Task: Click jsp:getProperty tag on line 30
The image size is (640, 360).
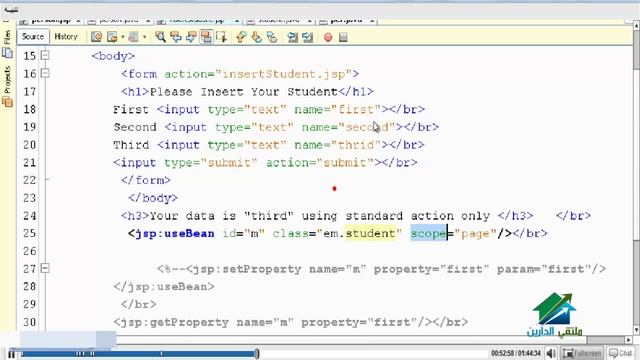Action: click(x=273, y=322)
